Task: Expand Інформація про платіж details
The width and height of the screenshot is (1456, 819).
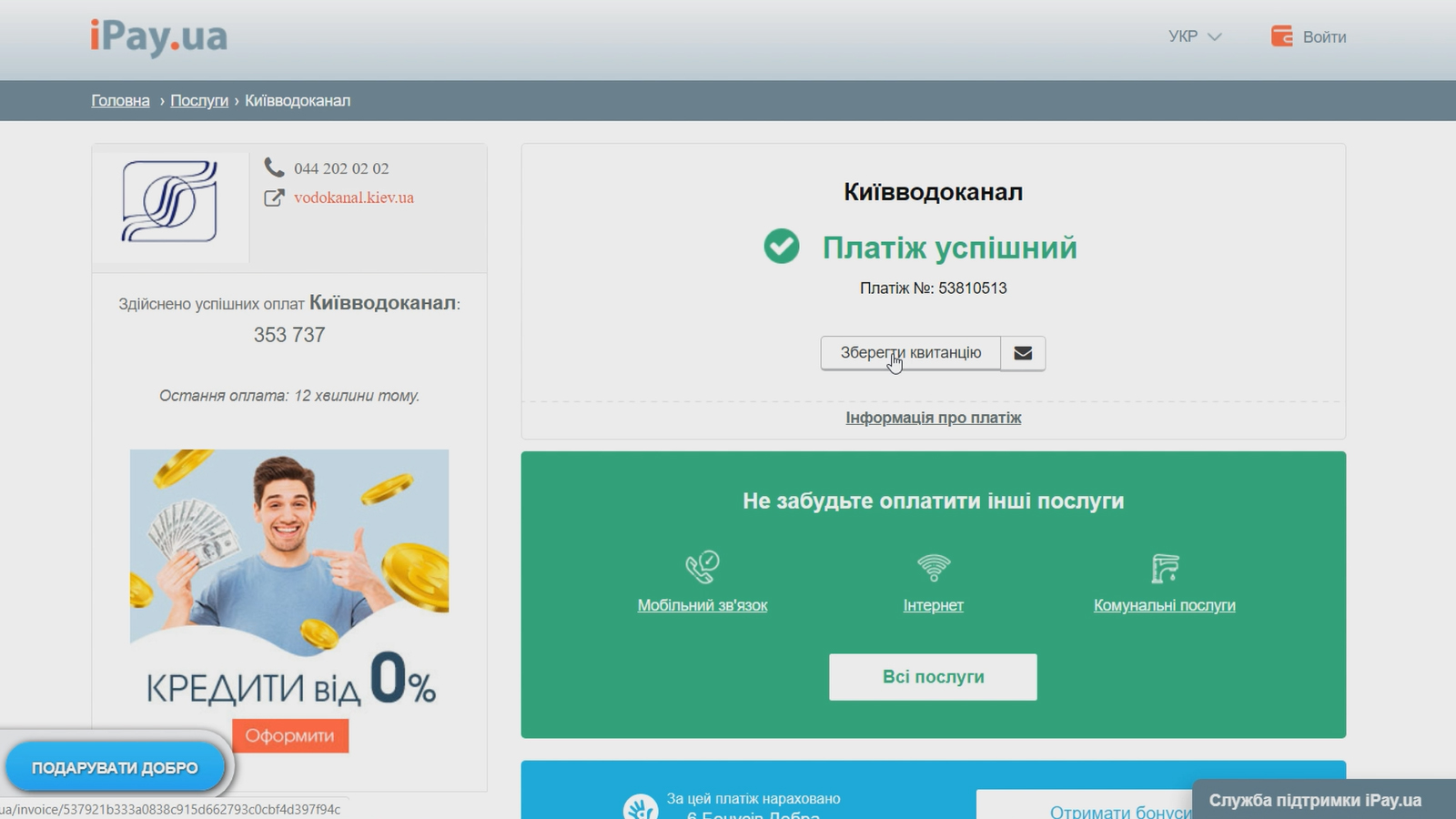Action: click(x=934, y=418)
